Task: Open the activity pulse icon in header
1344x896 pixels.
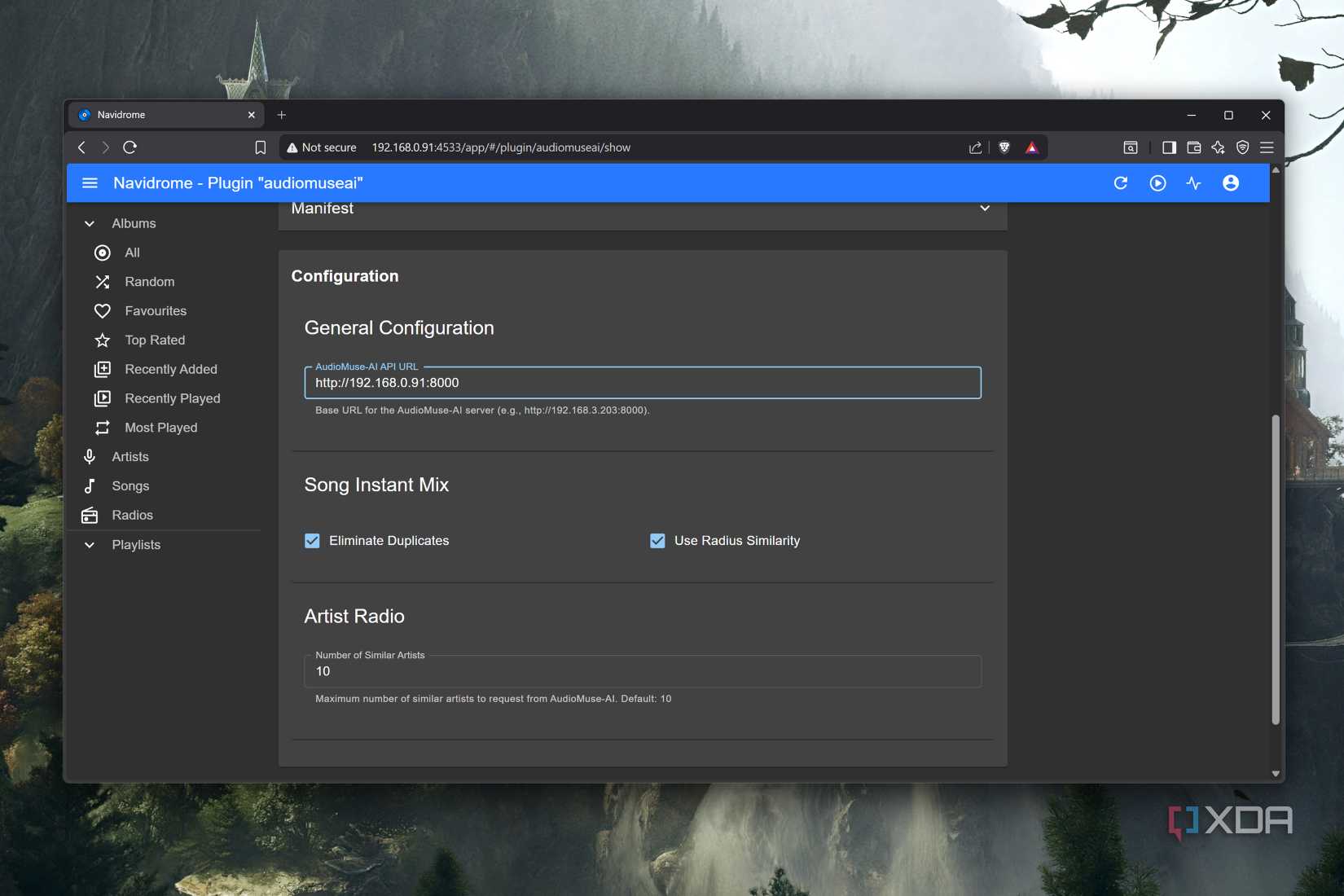Action: tap(1194, 183)
